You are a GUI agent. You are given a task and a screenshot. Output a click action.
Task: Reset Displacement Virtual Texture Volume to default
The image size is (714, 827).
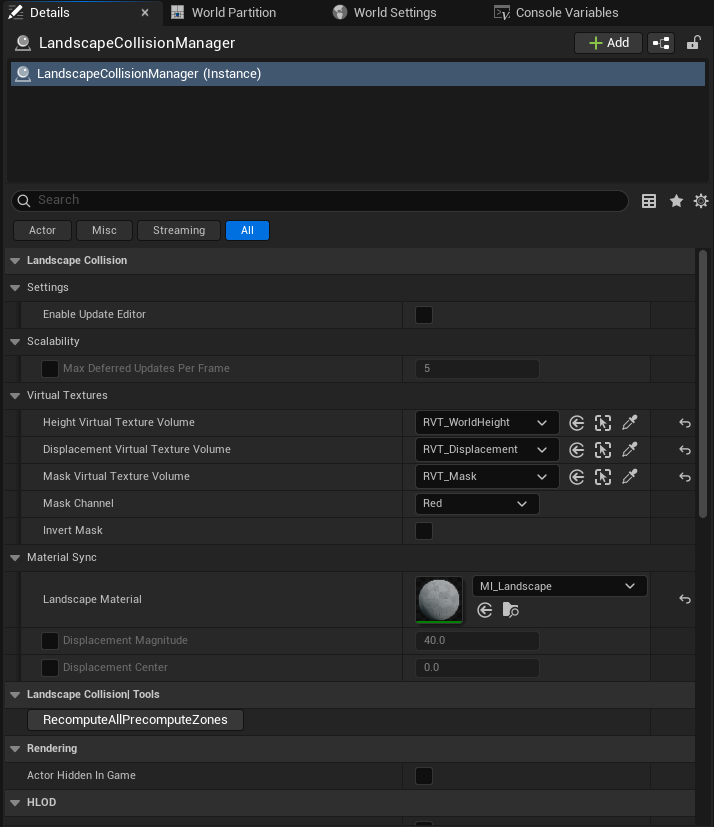[685, 450]
